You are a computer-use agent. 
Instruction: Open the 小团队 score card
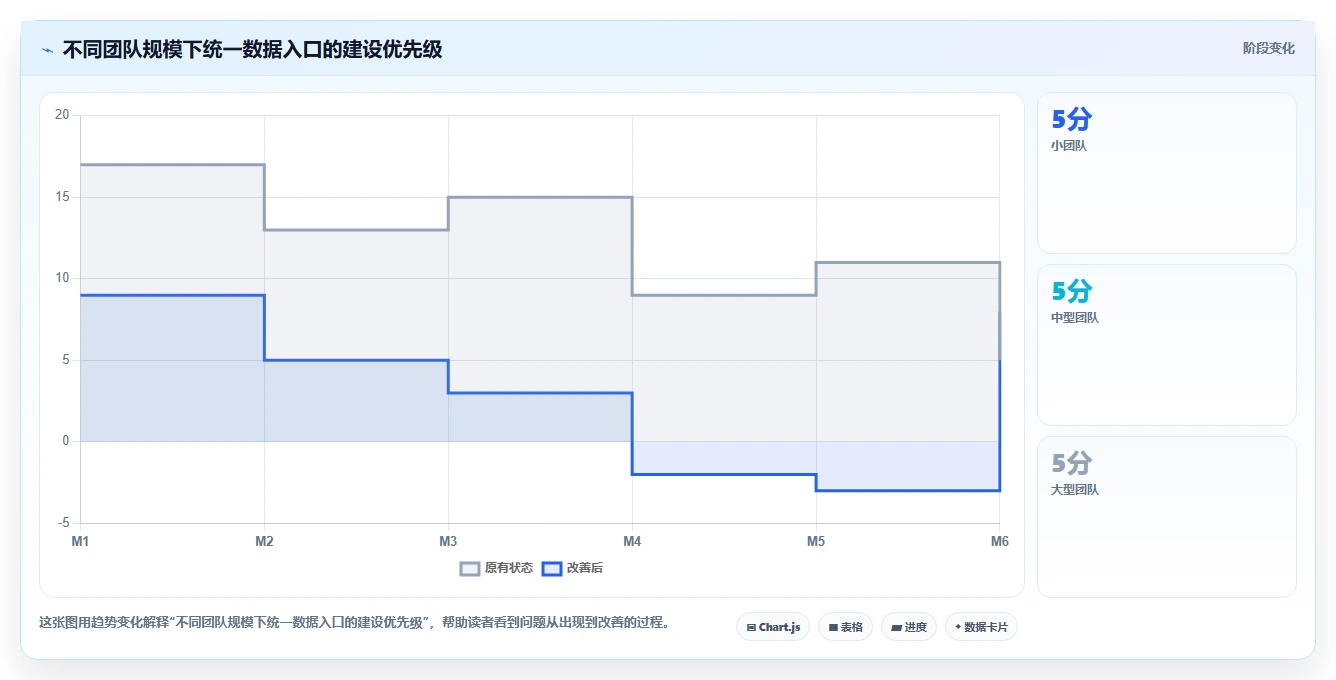1167,173
